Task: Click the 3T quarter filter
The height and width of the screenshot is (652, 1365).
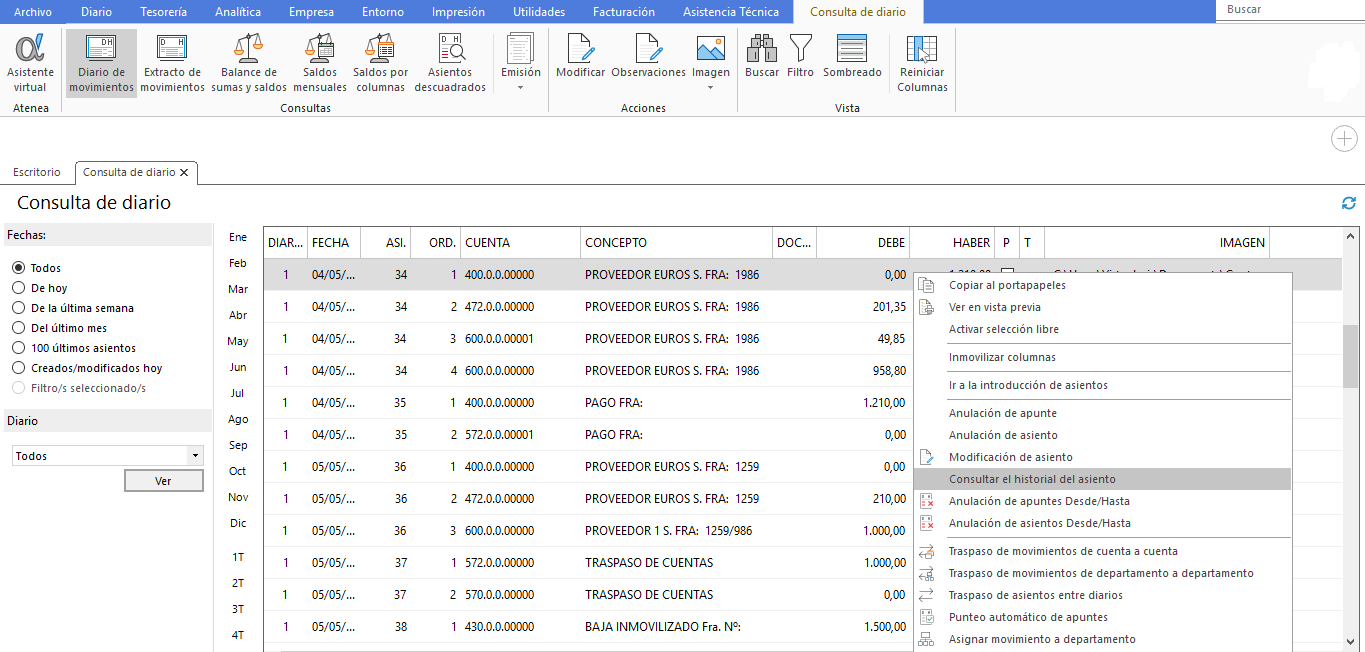Action: point(238,609)
